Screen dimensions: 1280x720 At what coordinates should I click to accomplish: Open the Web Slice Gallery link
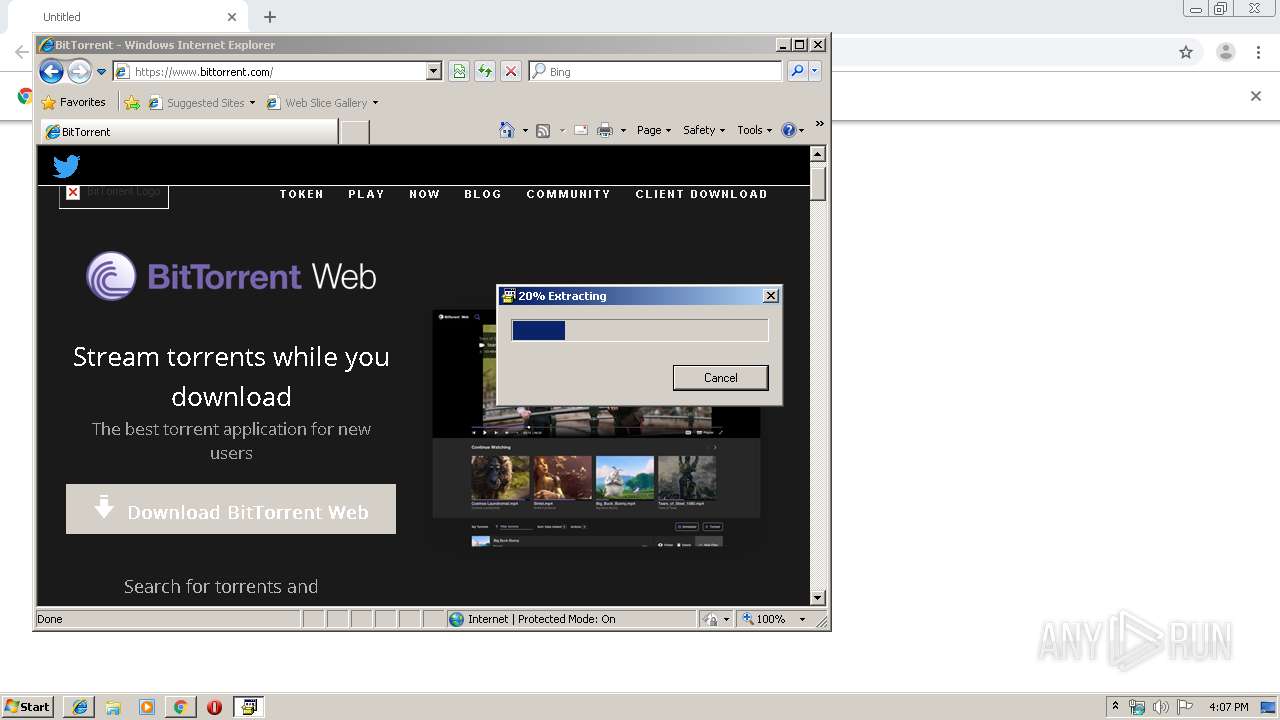point(322,102)
